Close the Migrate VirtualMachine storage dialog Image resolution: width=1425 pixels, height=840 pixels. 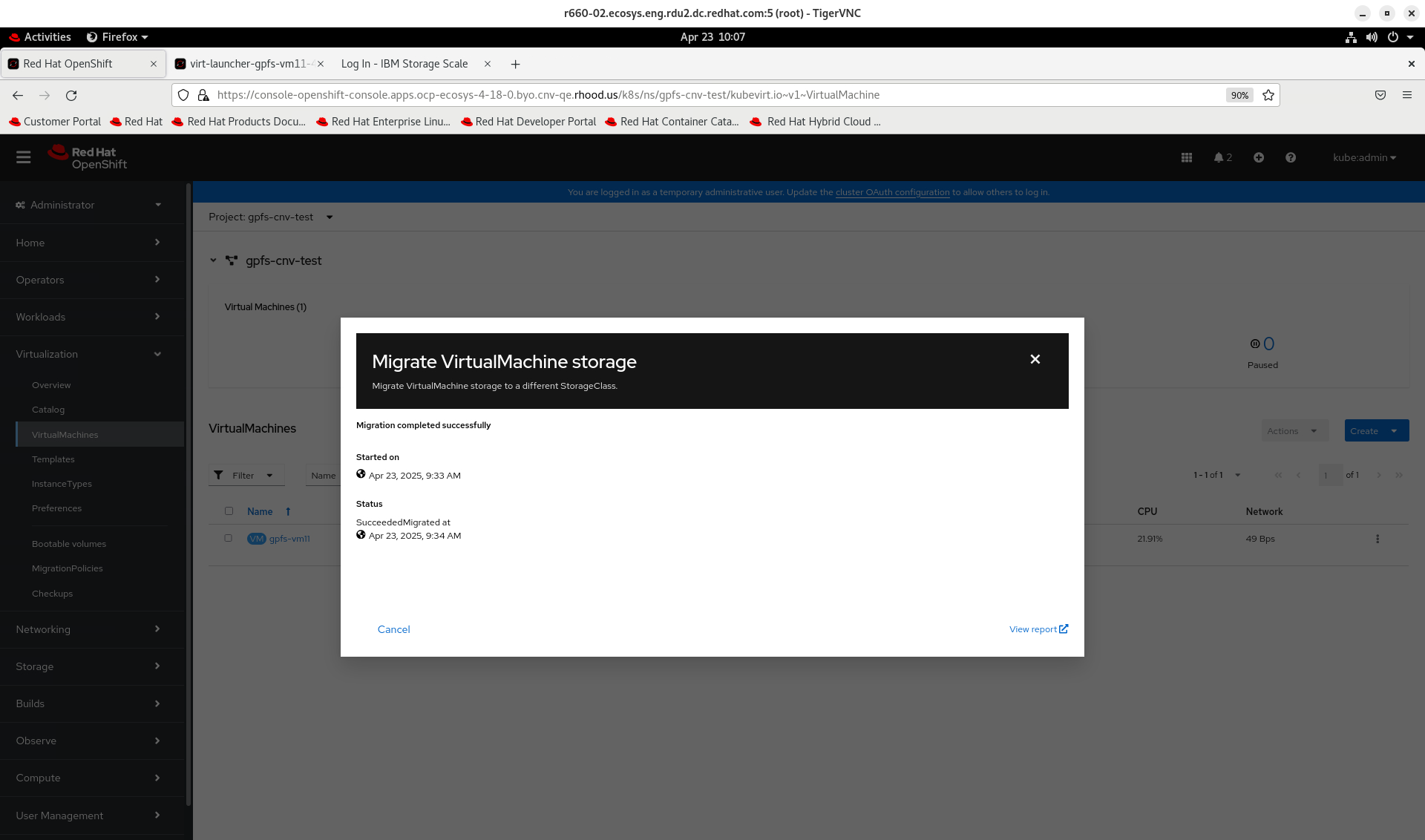tap(1035, 359)
